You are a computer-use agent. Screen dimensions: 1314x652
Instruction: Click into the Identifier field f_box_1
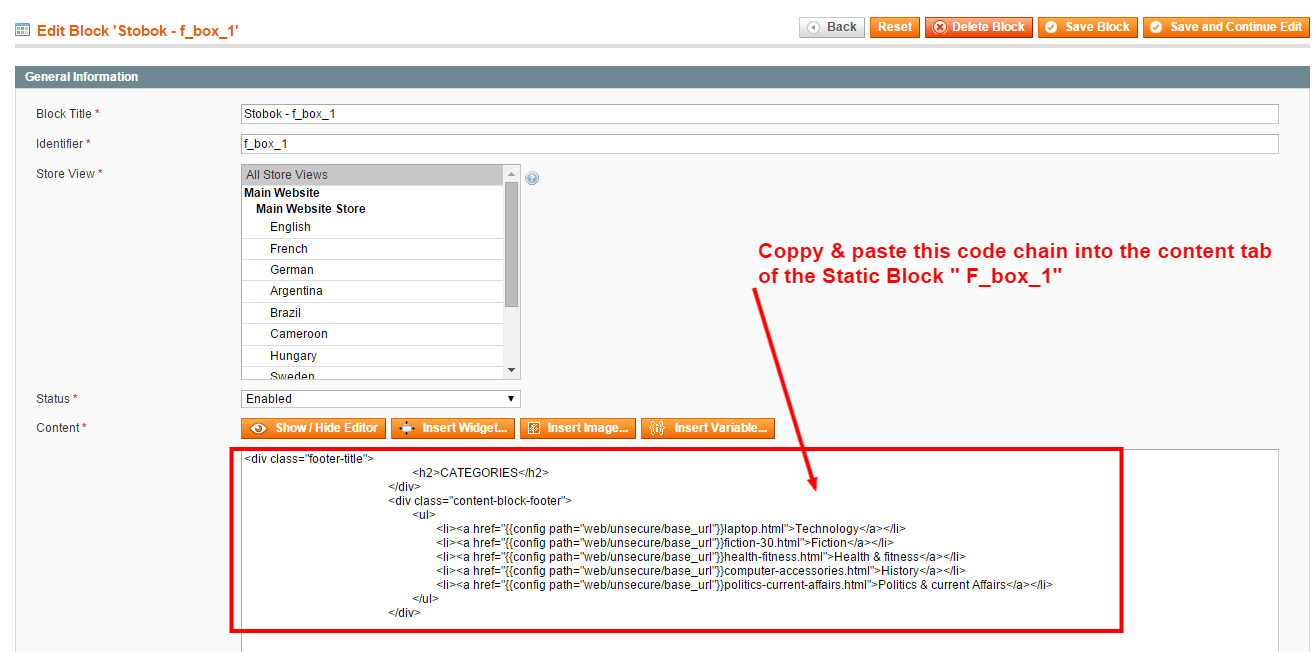click(760, 144)
